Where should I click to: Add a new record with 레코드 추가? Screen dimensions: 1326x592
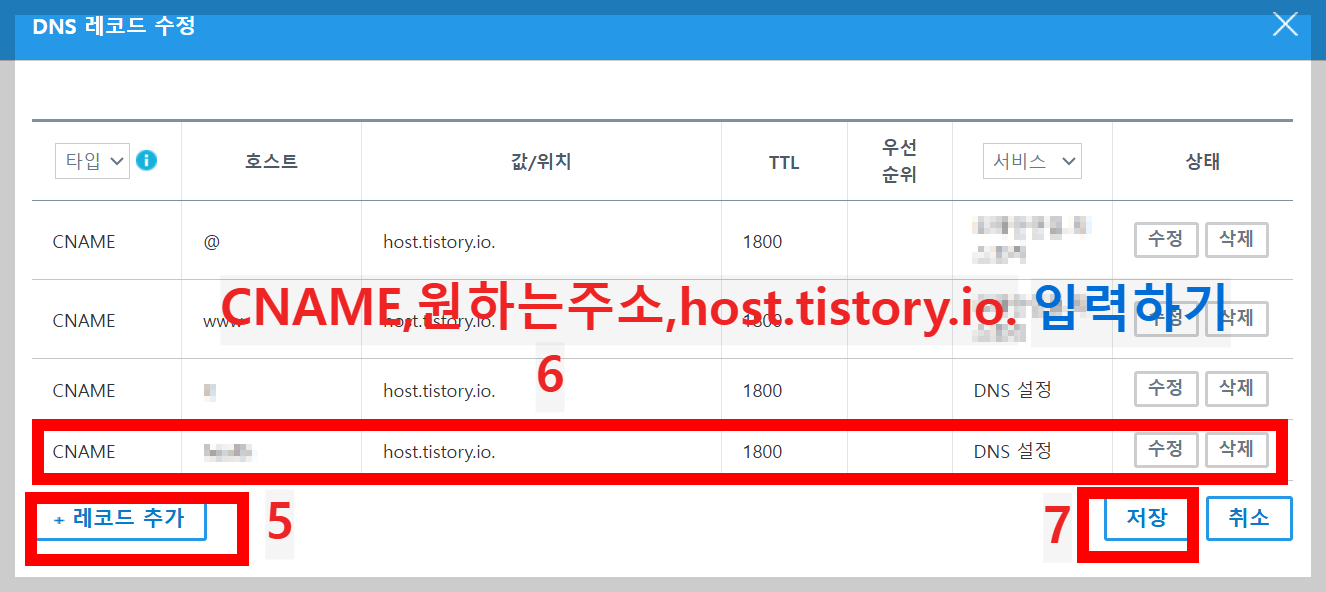pyautogui.click(x=121, y=519)
